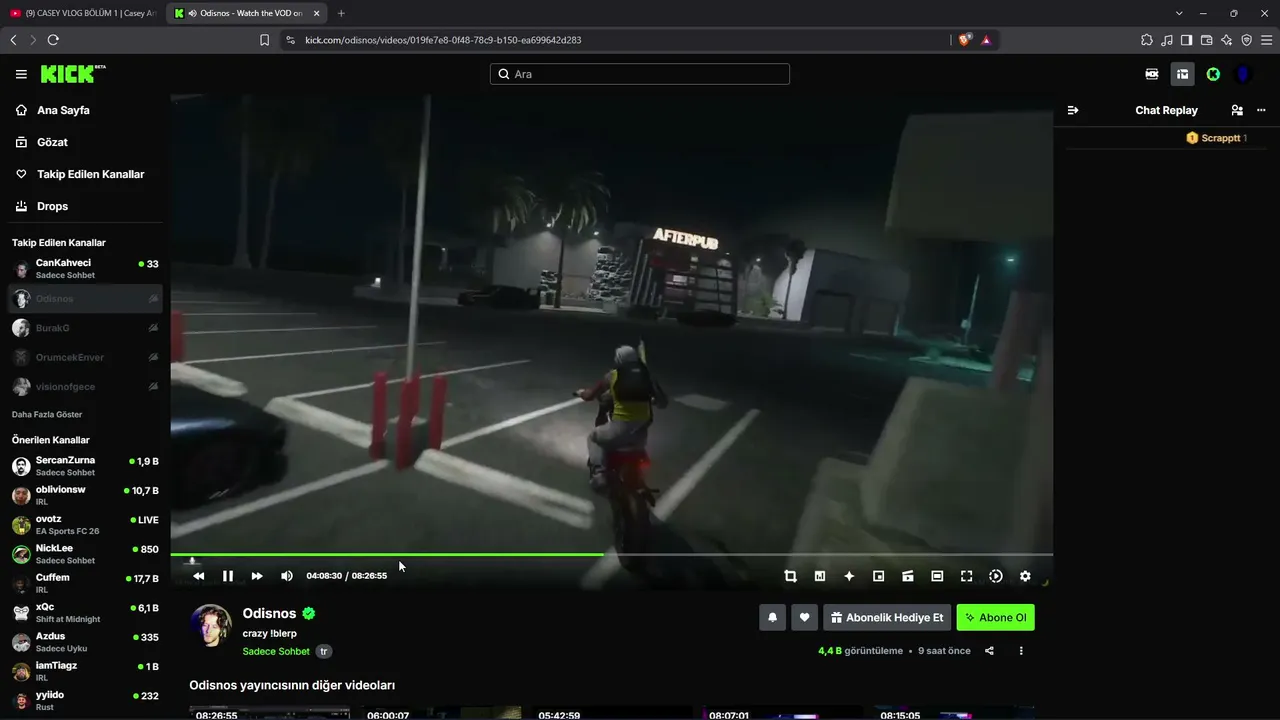This screenshot has width=1280, height=720.
Task: Share the video via share icon
Action: (x=989, y=651)
